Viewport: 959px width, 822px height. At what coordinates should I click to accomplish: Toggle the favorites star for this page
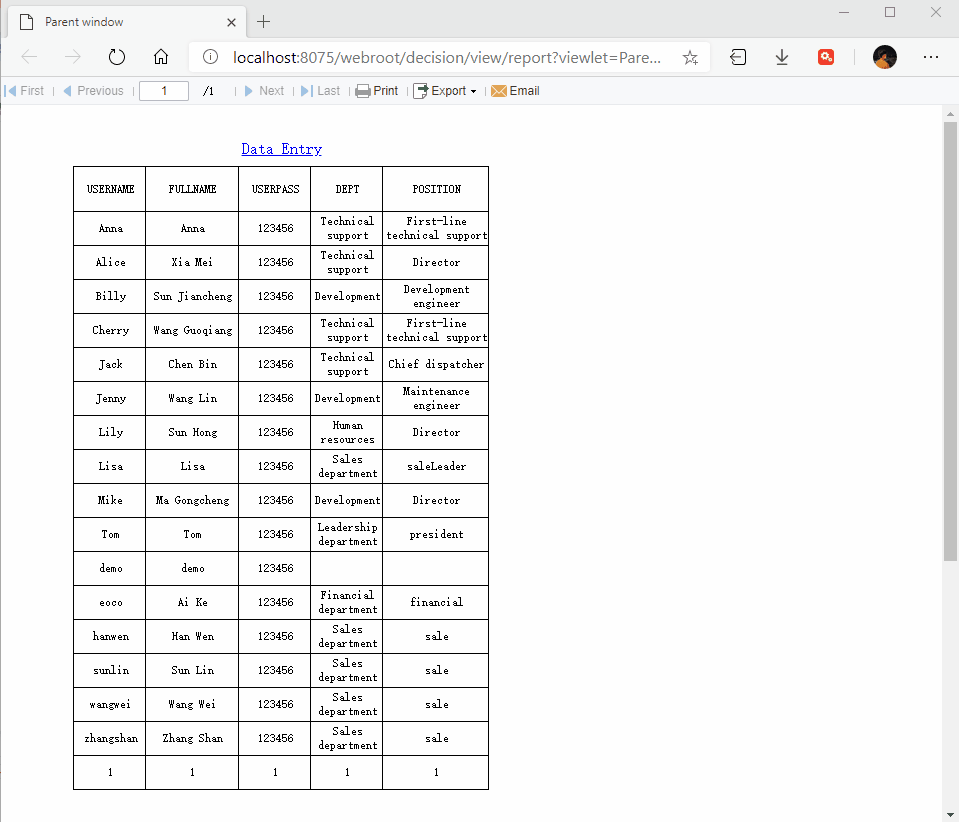(690, 58)
